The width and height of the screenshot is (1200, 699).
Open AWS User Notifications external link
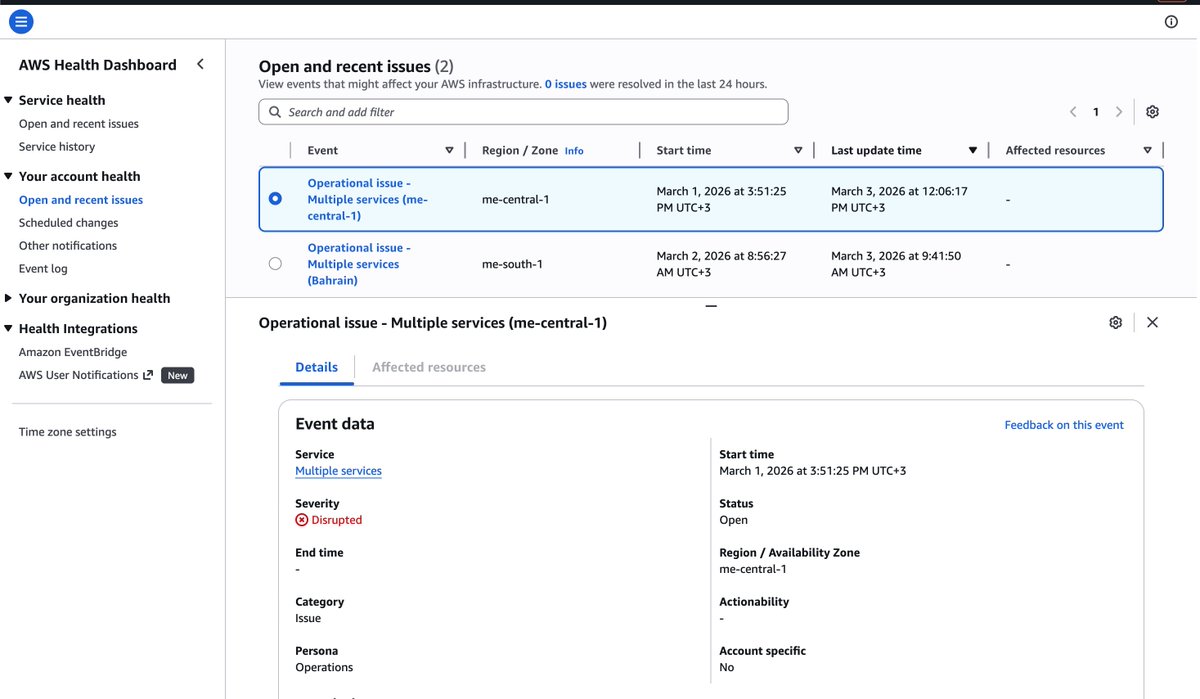coord(86,375)
